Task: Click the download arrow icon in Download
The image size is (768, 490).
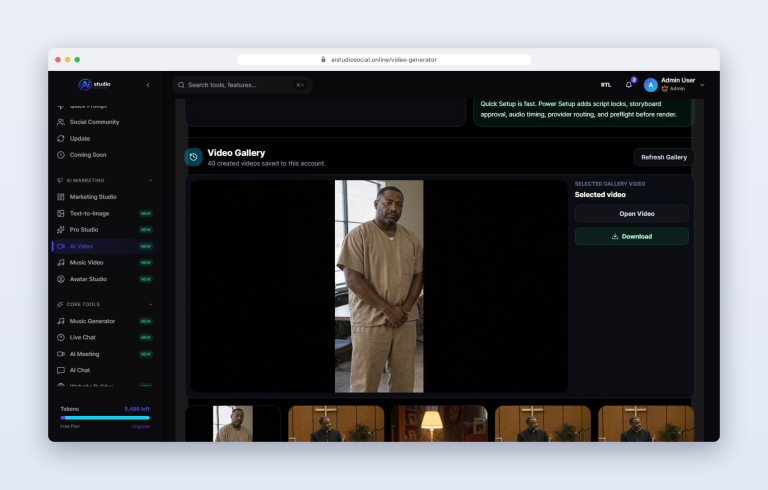Action: coord(615,236)
